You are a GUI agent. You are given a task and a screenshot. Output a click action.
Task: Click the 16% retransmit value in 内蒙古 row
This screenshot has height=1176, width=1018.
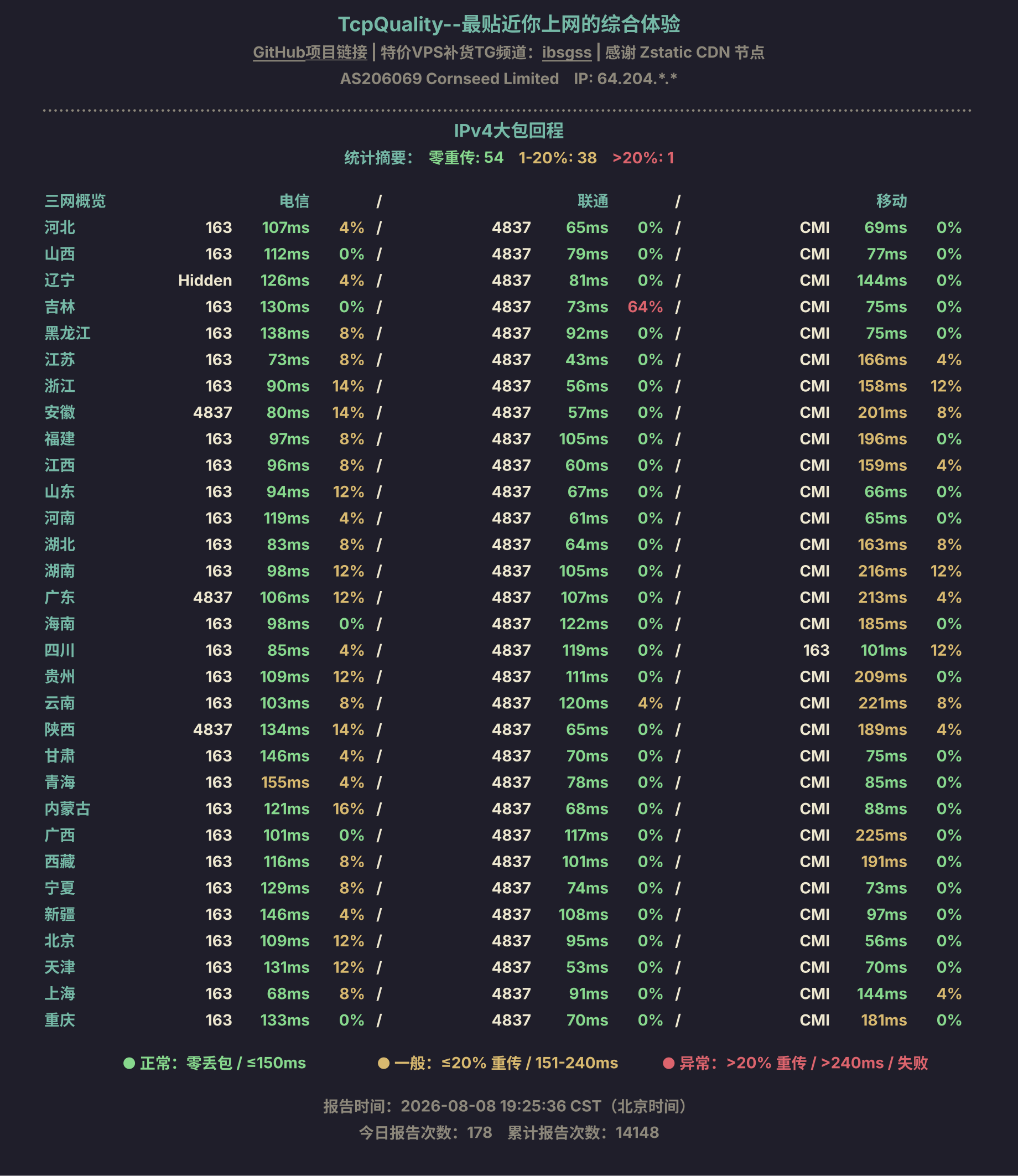(x=348, y=809)
